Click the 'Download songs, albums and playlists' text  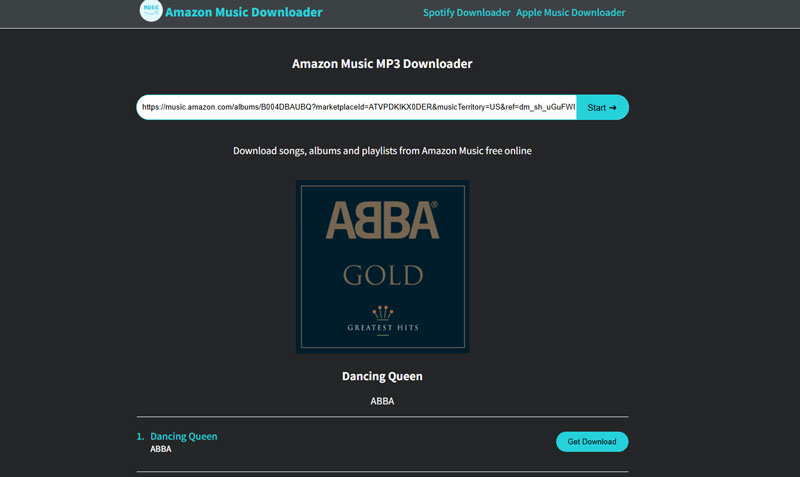[x=382, y=151]
